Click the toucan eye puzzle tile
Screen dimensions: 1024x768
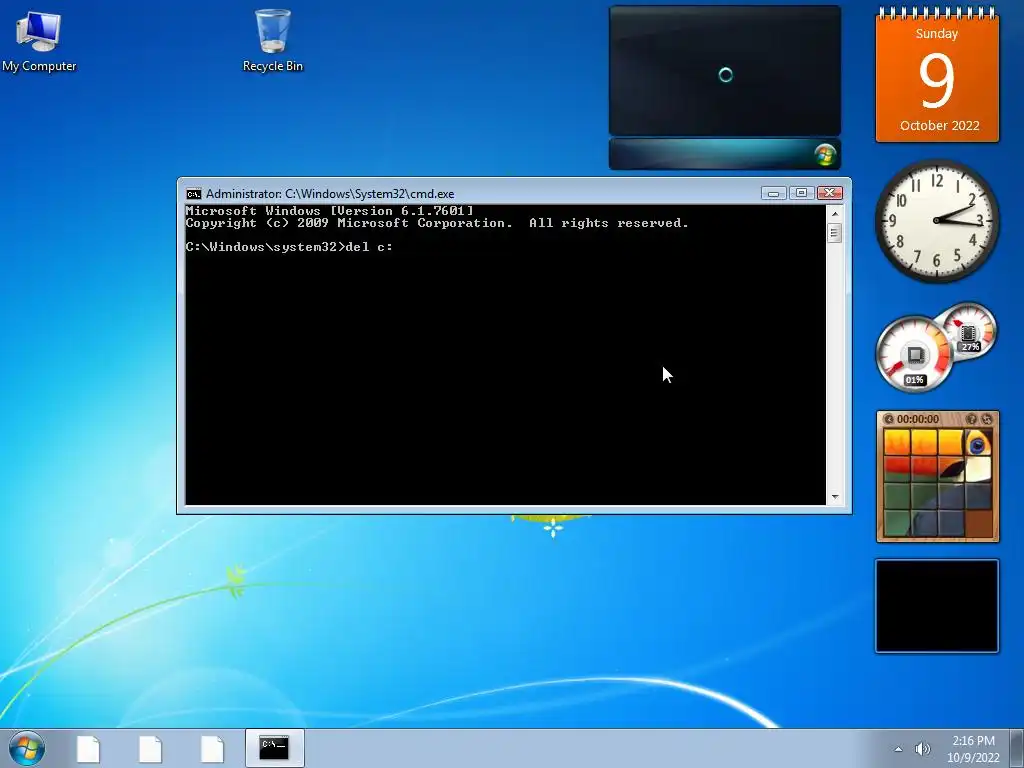pyautogui.click(x=978, y=443)
